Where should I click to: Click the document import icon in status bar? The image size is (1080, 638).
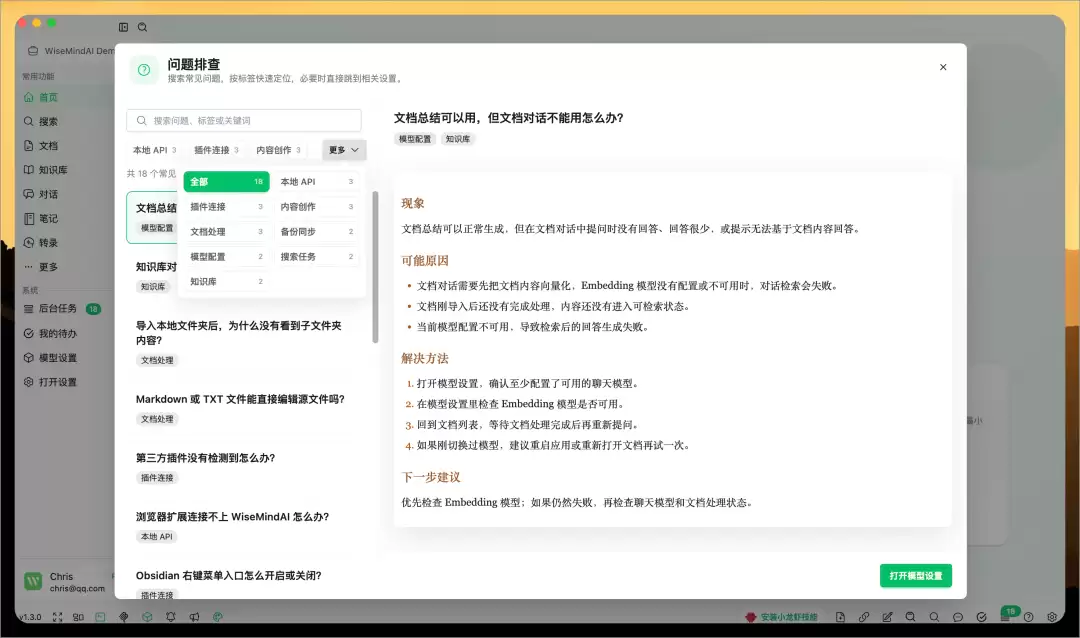pyautogui.click(x=840, y=617)
